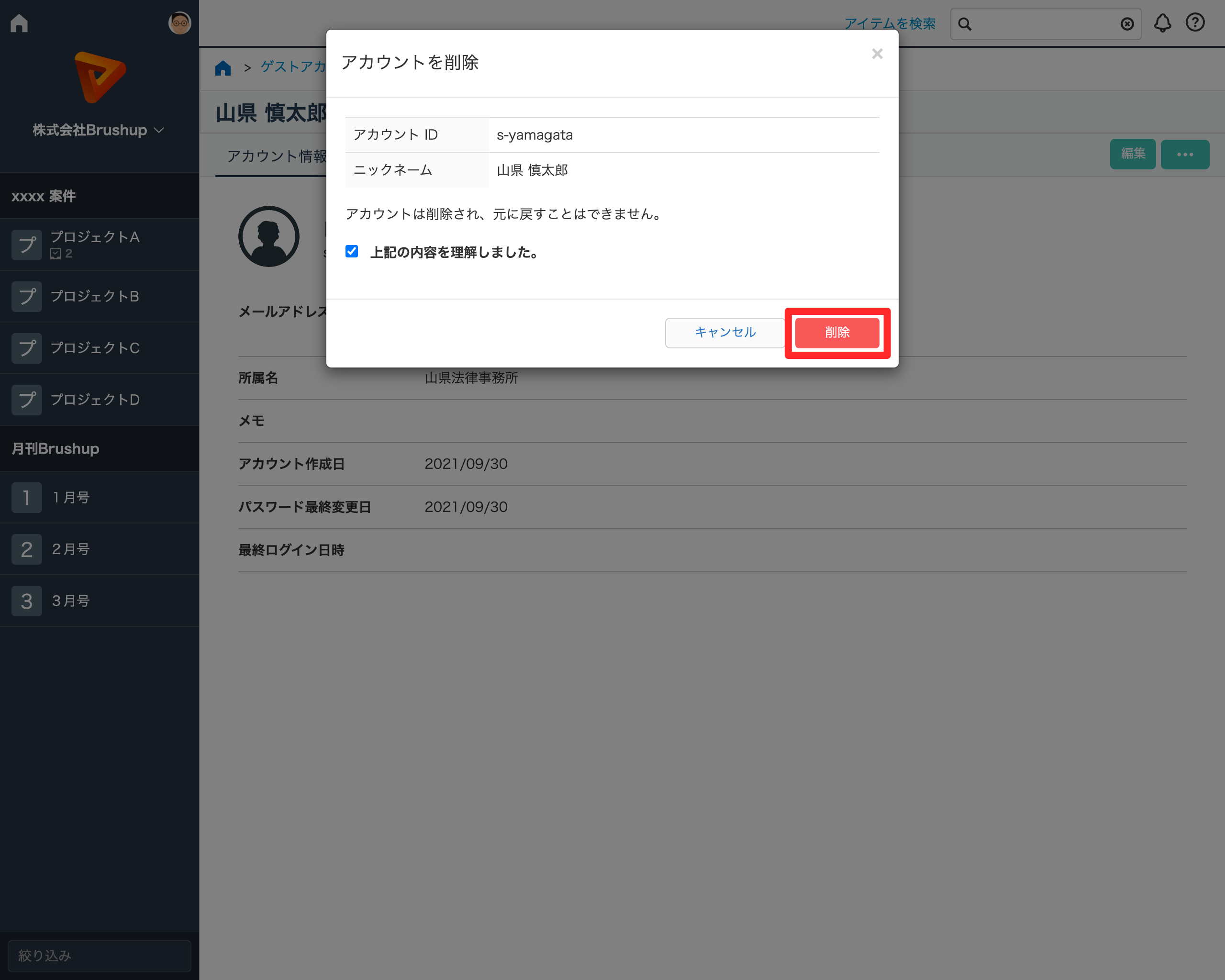Click the 編集 button
This screenshot has height=980, width=1225.
[1132, 154]
